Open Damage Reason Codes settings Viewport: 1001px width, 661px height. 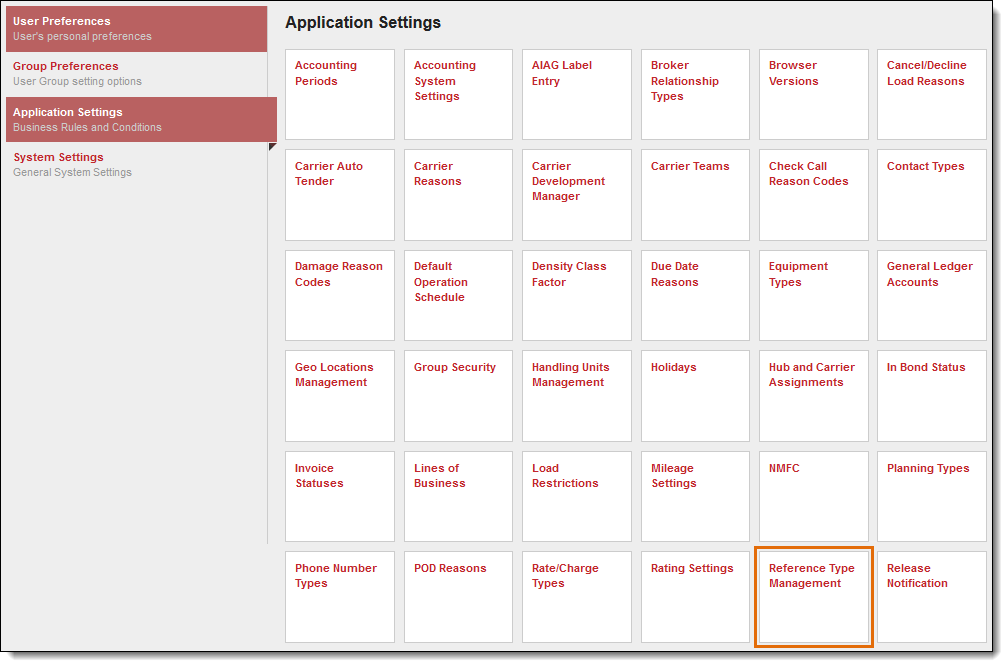pyautogui.click(x=339, y=295)
